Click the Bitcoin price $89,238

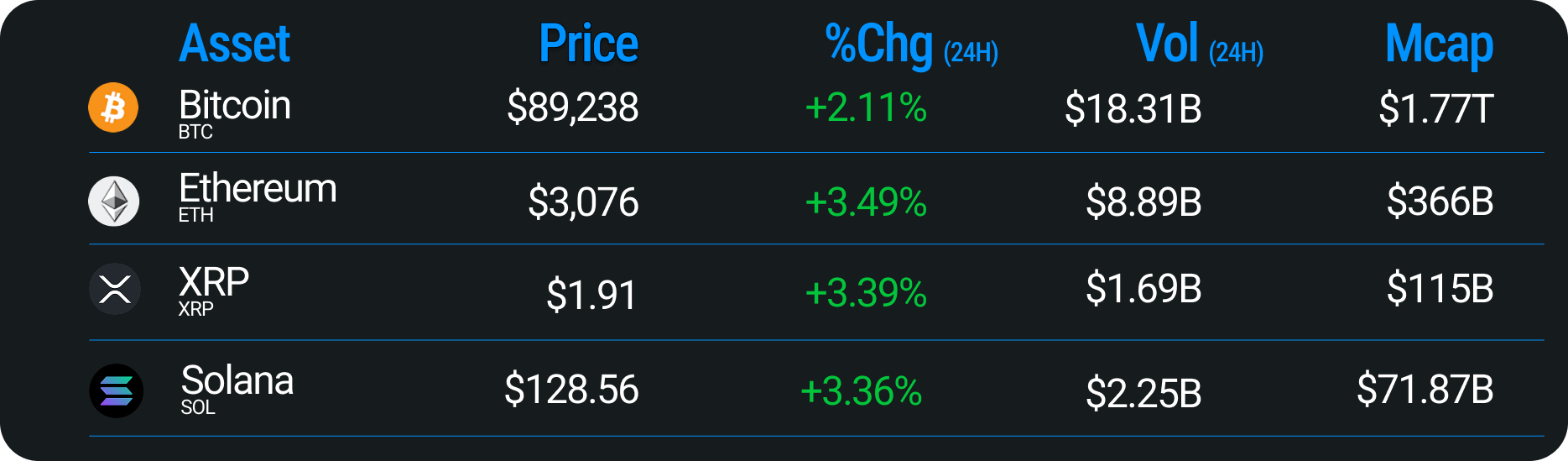(573, 107)
